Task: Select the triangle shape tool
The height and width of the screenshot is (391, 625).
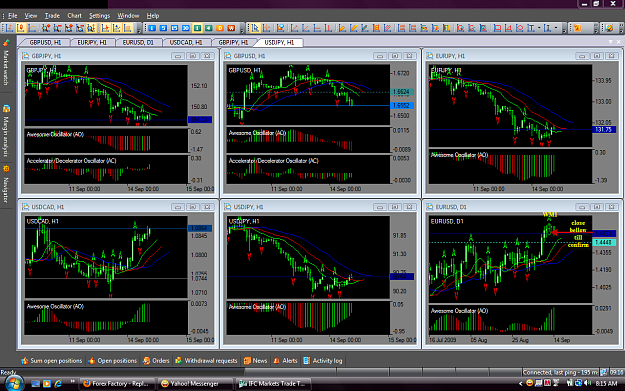Action: click(x=509, y=28)
